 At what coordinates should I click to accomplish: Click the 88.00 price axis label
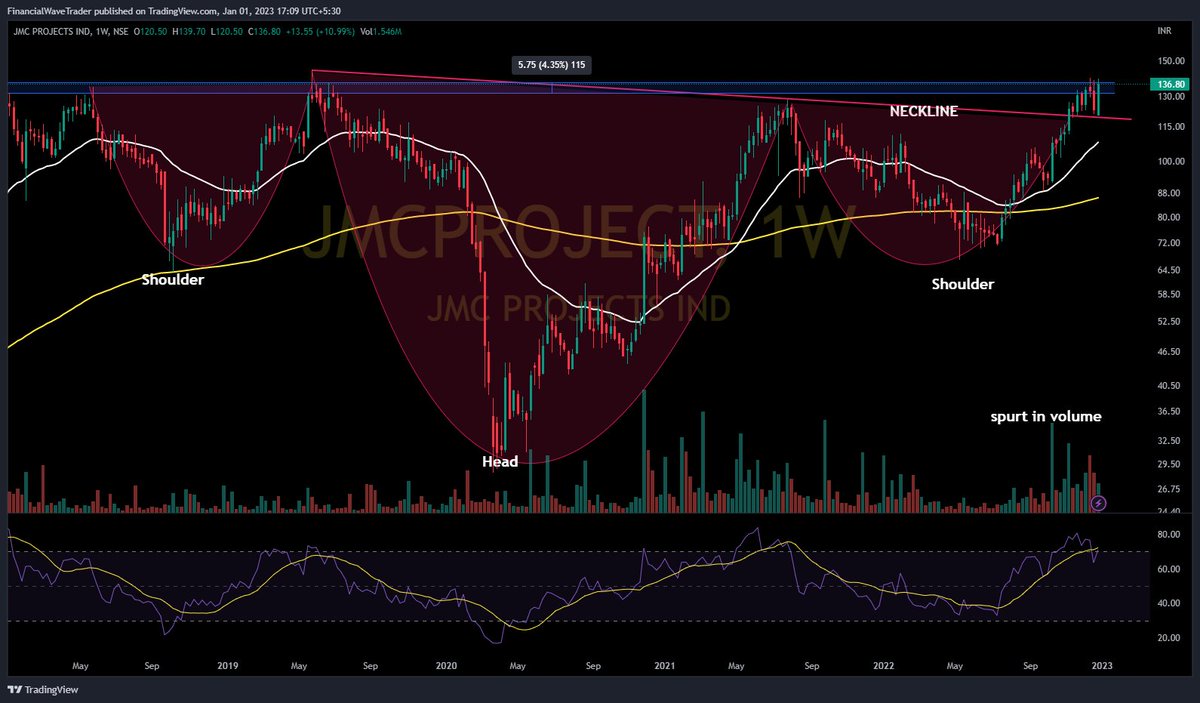coord(1168,193)
